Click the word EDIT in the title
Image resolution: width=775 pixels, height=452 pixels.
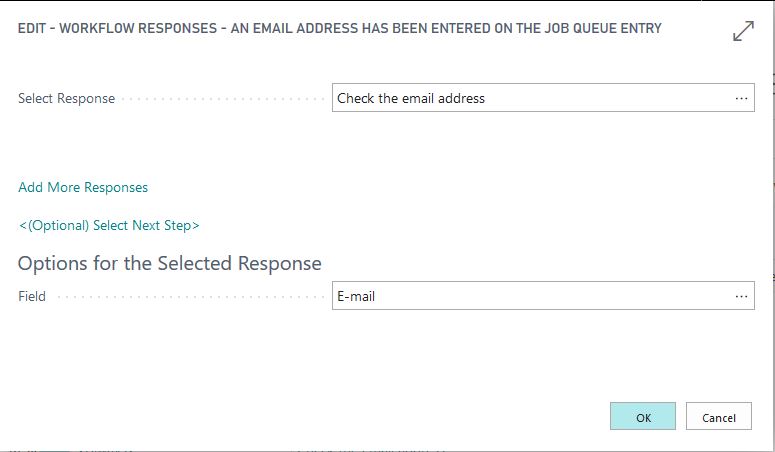pyautogui.click(x=34, y=29)
